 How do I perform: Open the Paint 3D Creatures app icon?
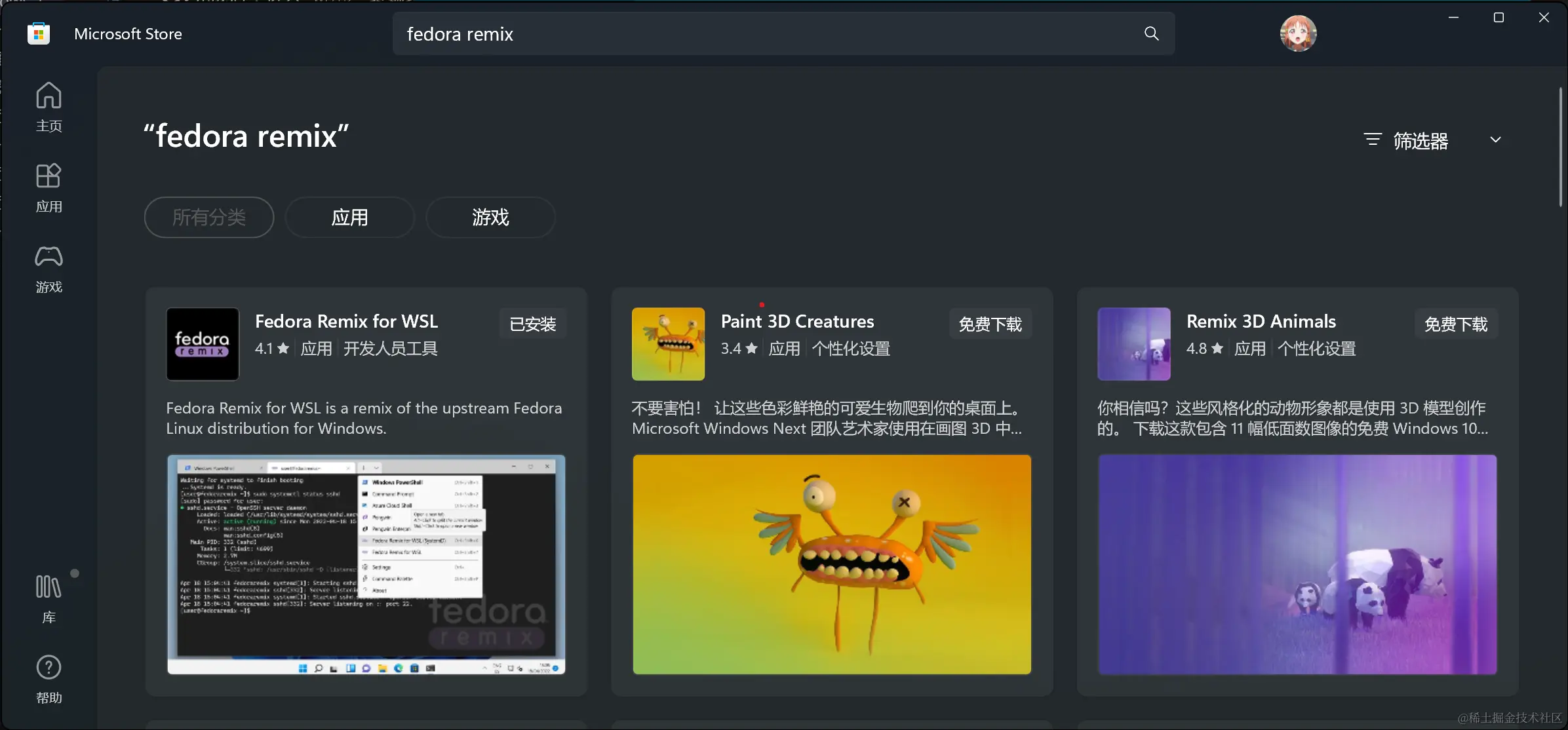coord(667,344)
